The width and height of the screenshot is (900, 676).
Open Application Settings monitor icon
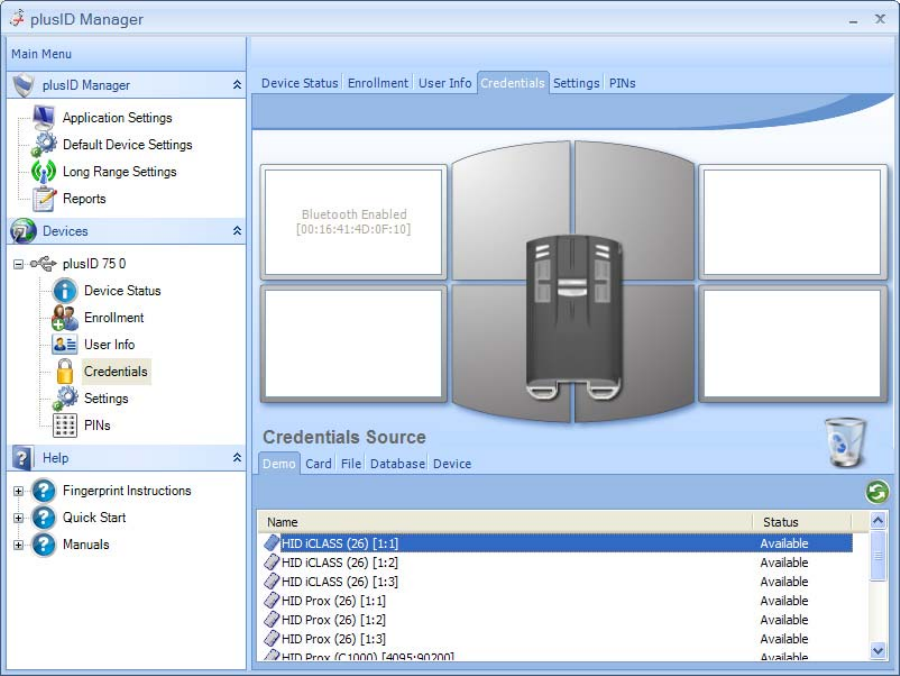(x=44, y=117)
